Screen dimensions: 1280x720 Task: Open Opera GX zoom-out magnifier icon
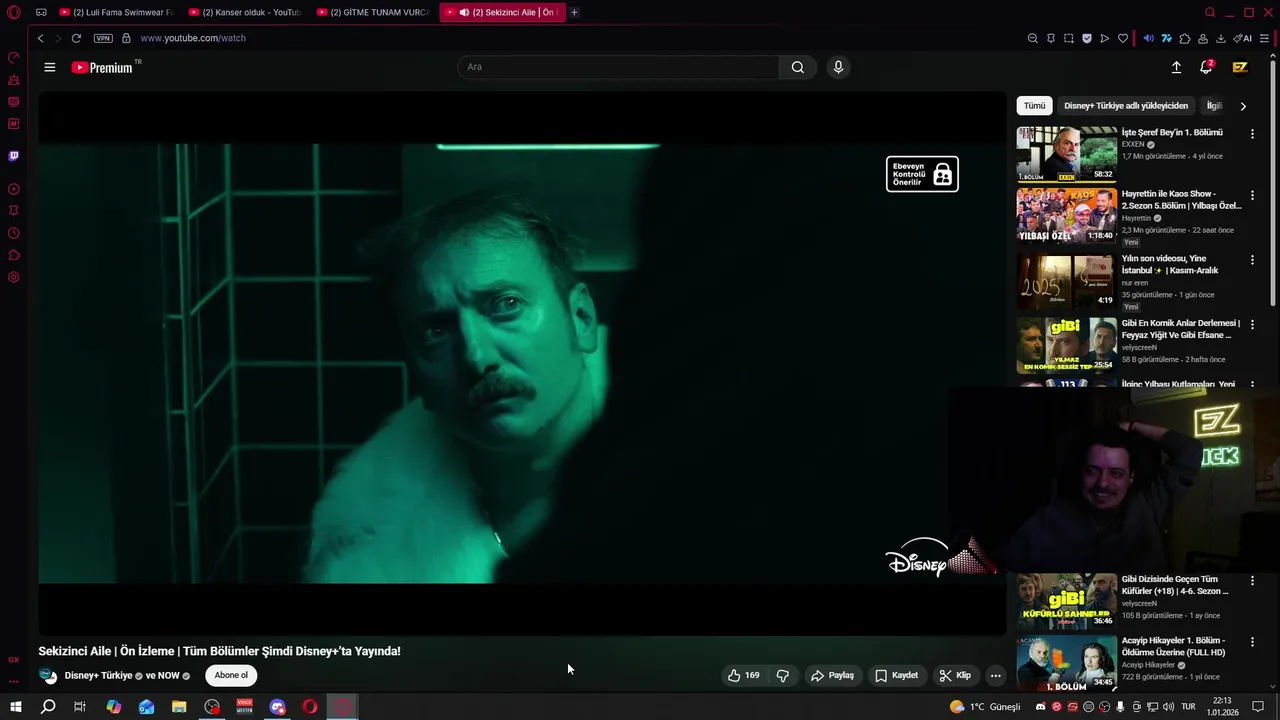1032,38
